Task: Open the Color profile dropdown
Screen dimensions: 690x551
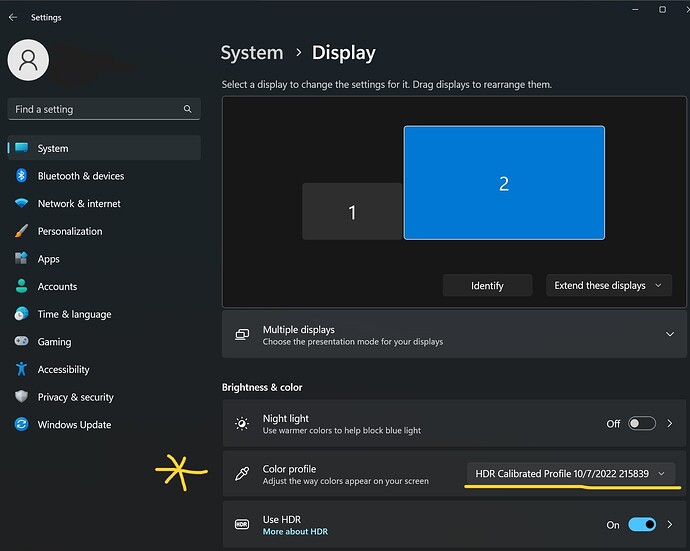Action: point(571,474)
